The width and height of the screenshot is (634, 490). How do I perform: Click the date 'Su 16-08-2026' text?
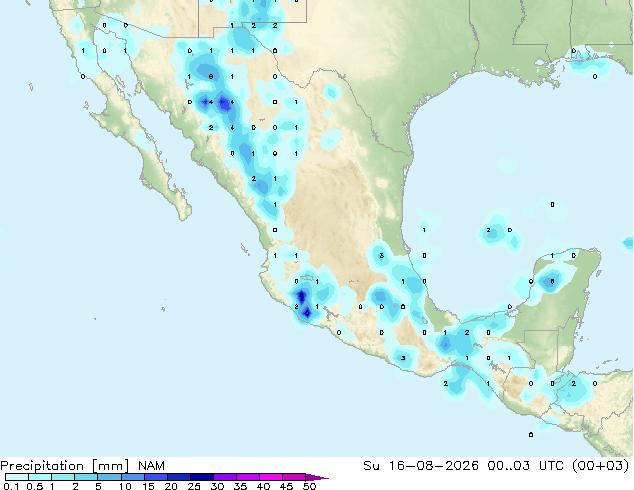pyautogui.click(x=421, y=466)
